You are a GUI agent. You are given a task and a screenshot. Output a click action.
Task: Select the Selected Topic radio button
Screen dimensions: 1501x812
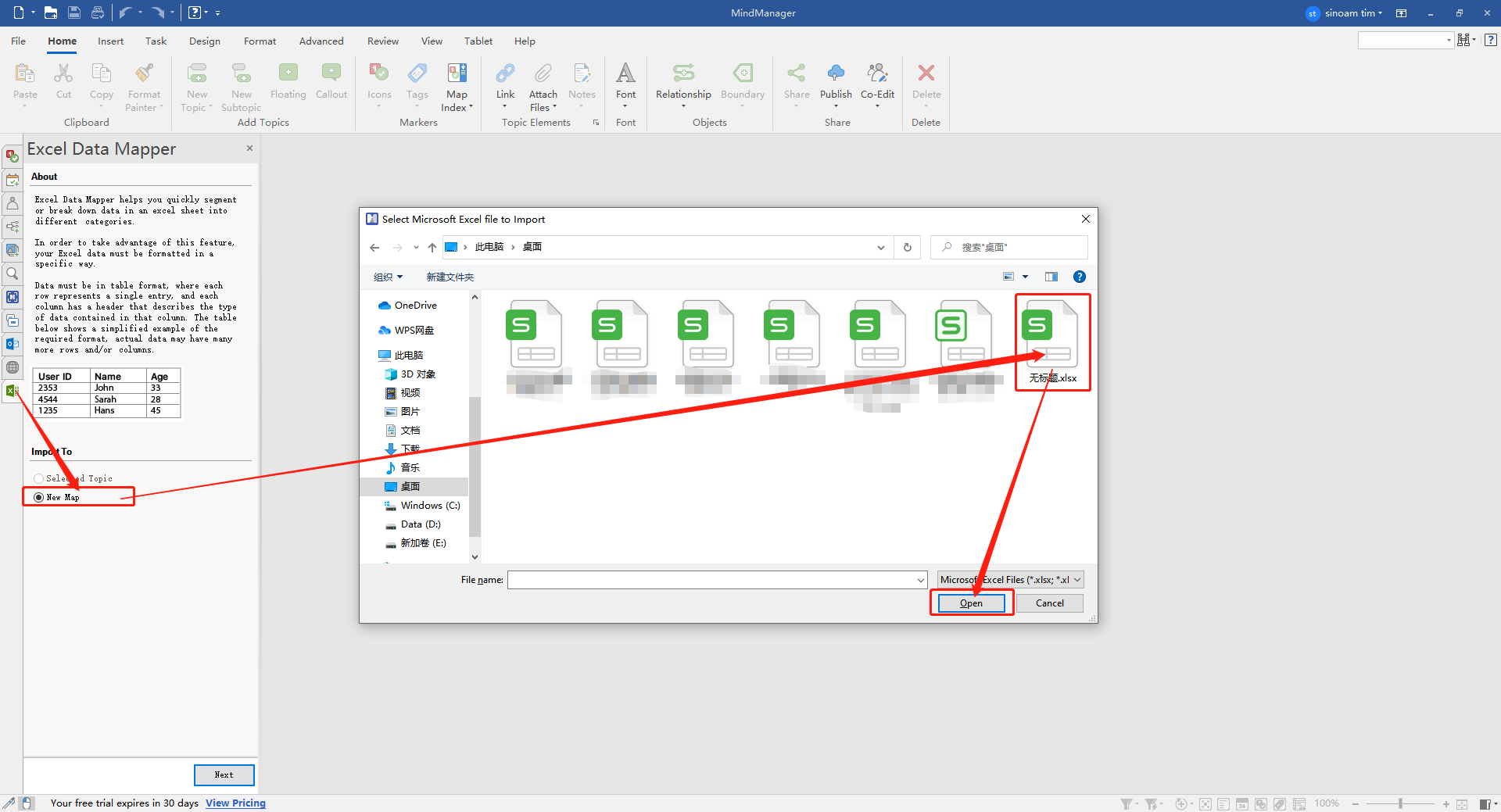(x=38, y=478)
